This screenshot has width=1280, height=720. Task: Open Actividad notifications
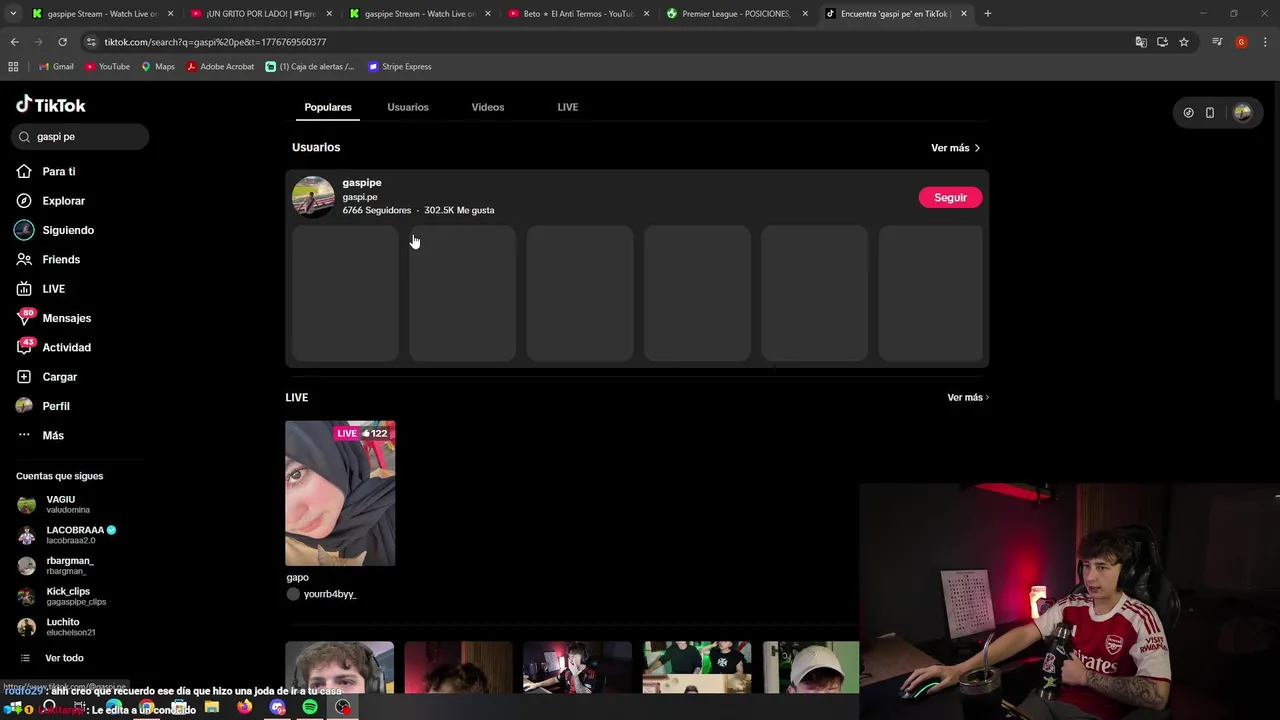(x=54, y=347)
